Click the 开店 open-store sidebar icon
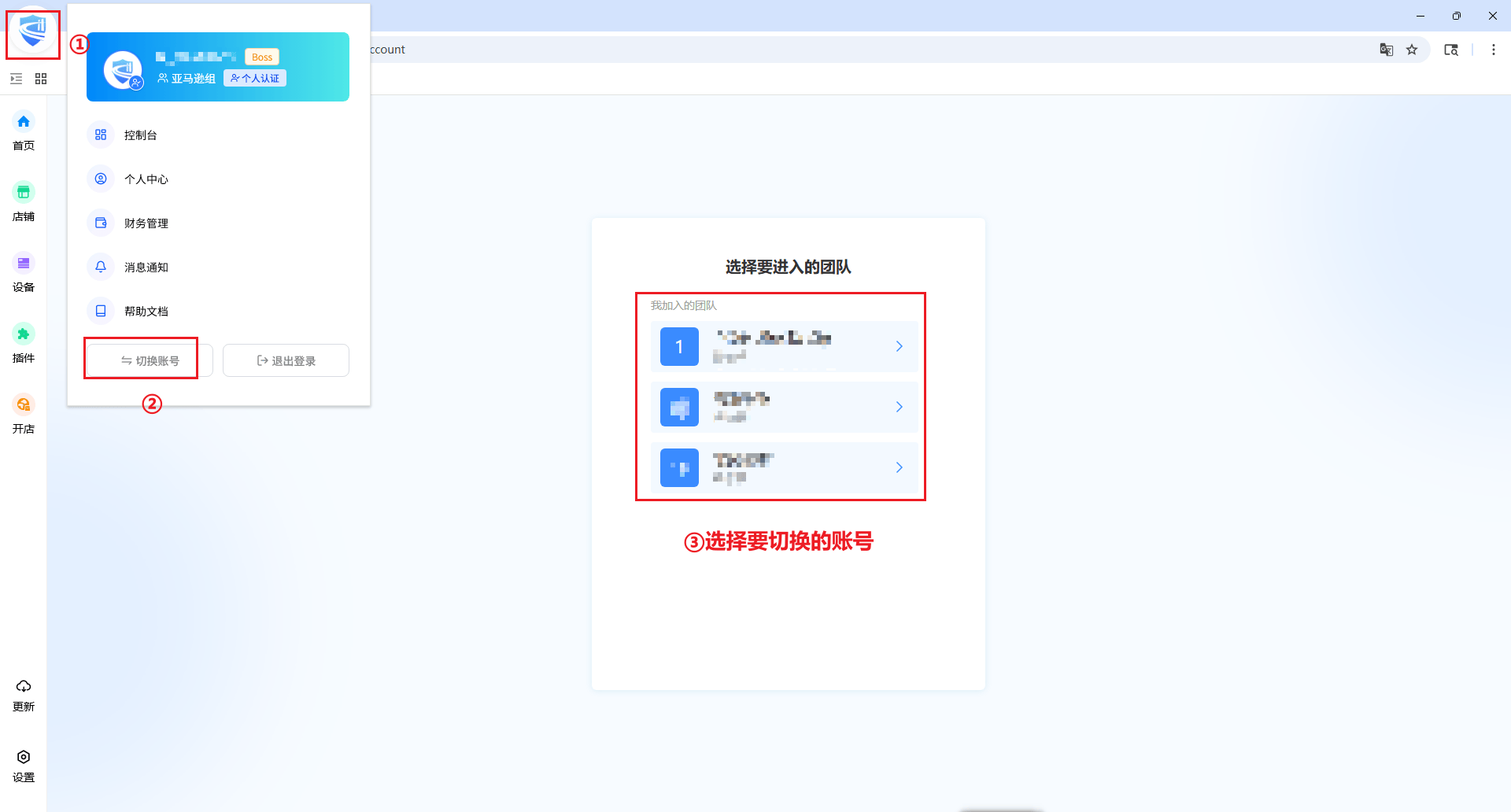Screen dimensions: 1511x812 24,405
